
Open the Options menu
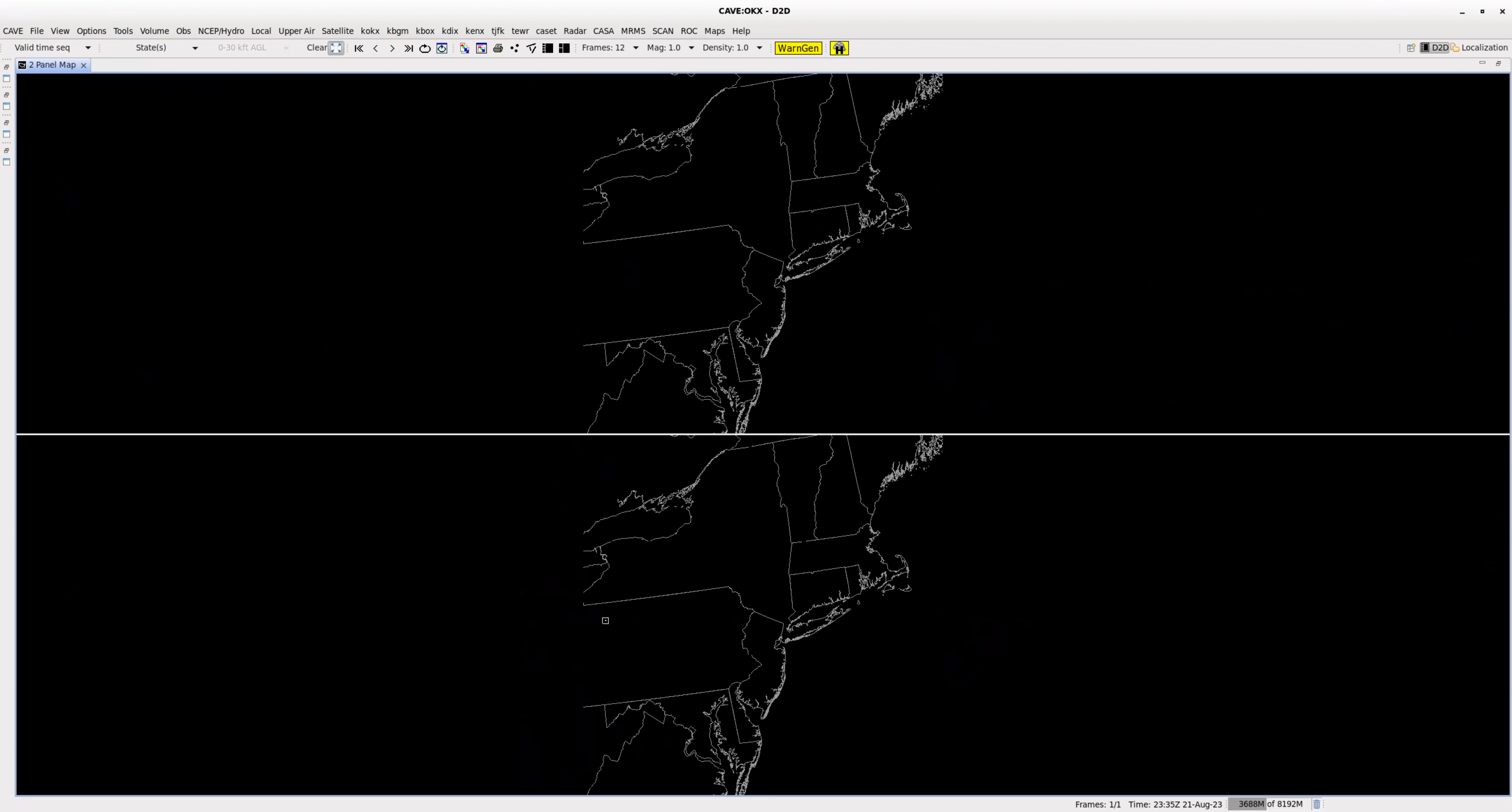point(91,30)
